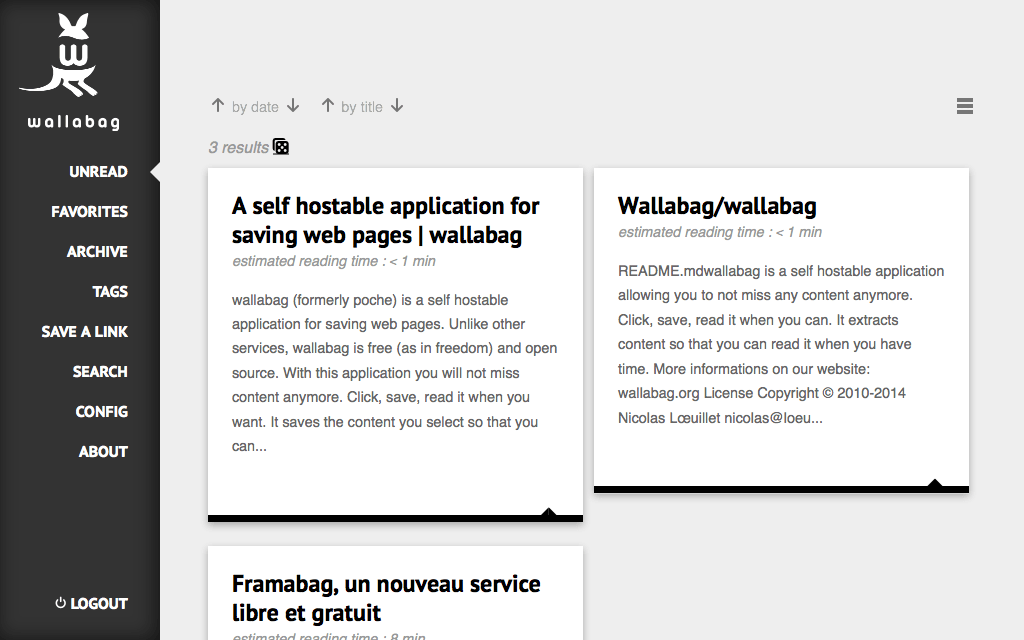
Task: Sort ascending by date arrow
Action: 218,106
